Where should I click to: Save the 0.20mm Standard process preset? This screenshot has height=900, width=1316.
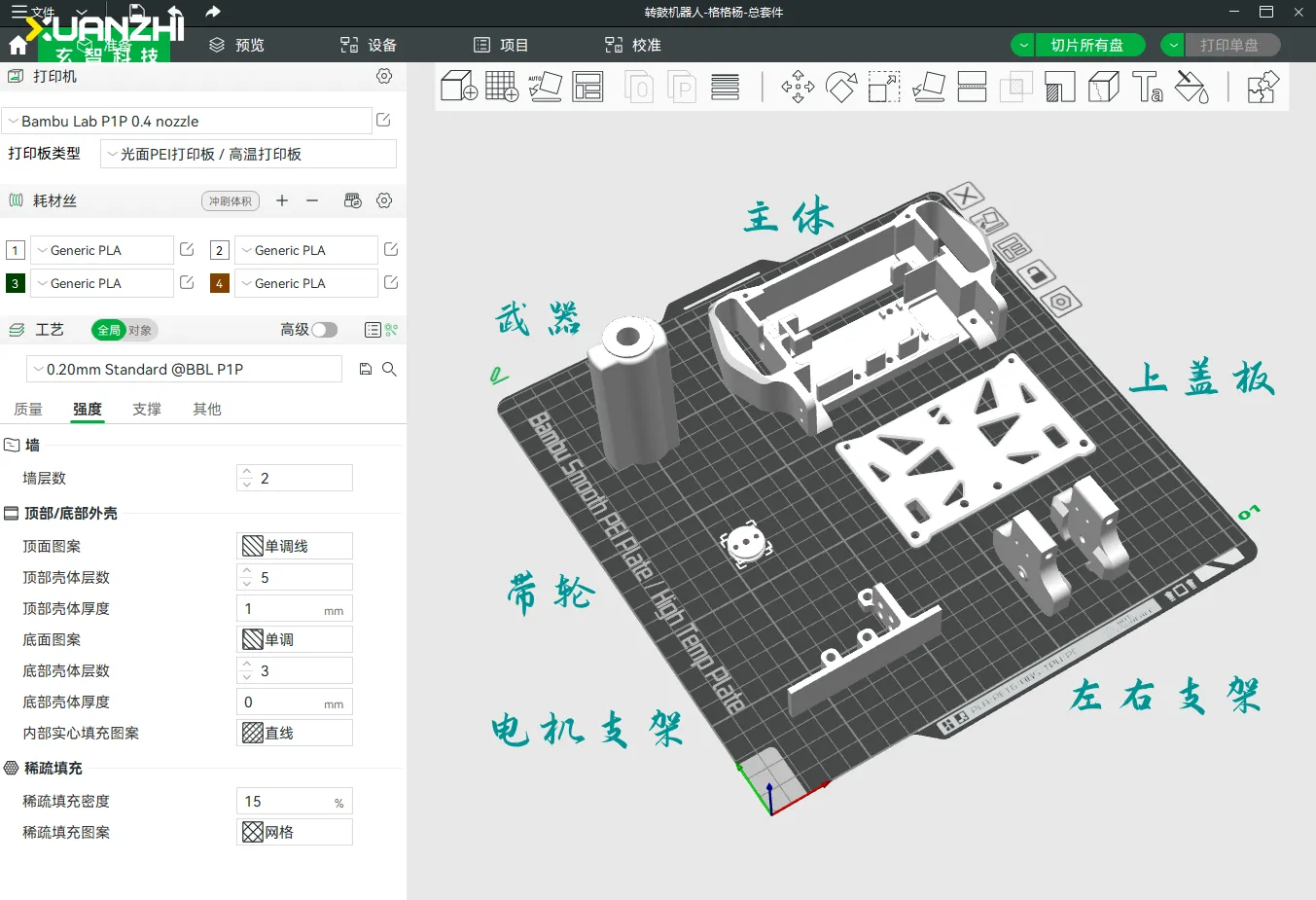click(x=366, y=369)
